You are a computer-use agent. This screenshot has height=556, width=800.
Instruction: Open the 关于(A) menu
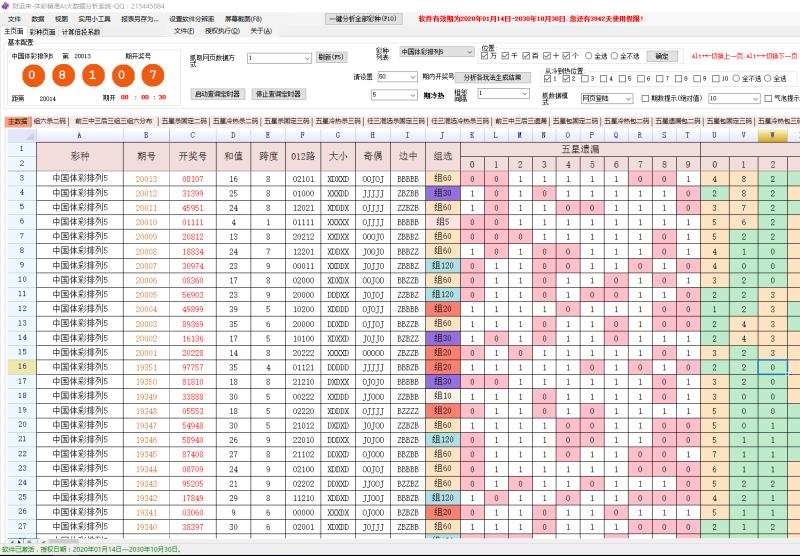click(x=261, y=31)
